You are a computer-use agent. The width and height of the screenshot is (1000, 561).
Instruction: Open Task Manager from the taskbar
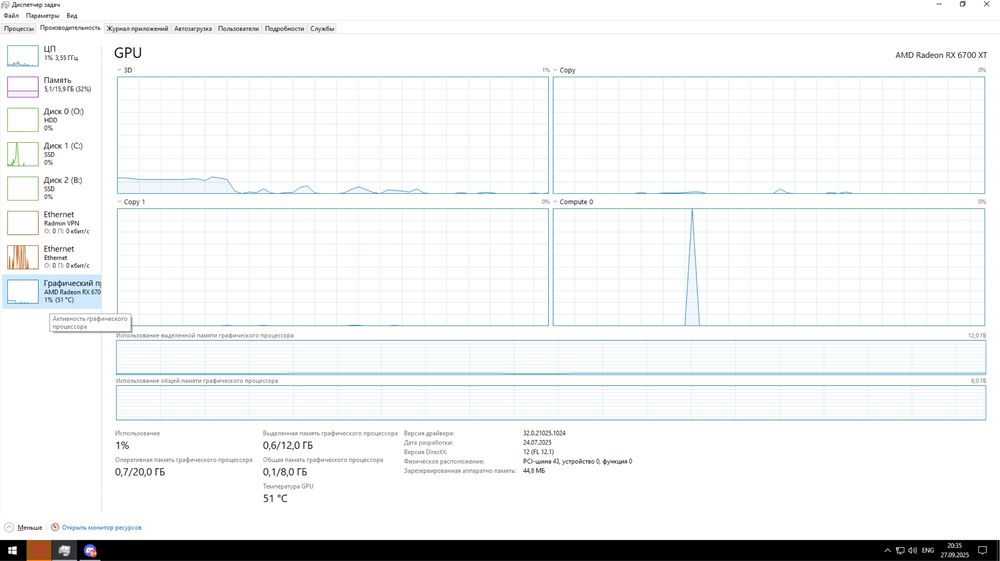(64, 550)
